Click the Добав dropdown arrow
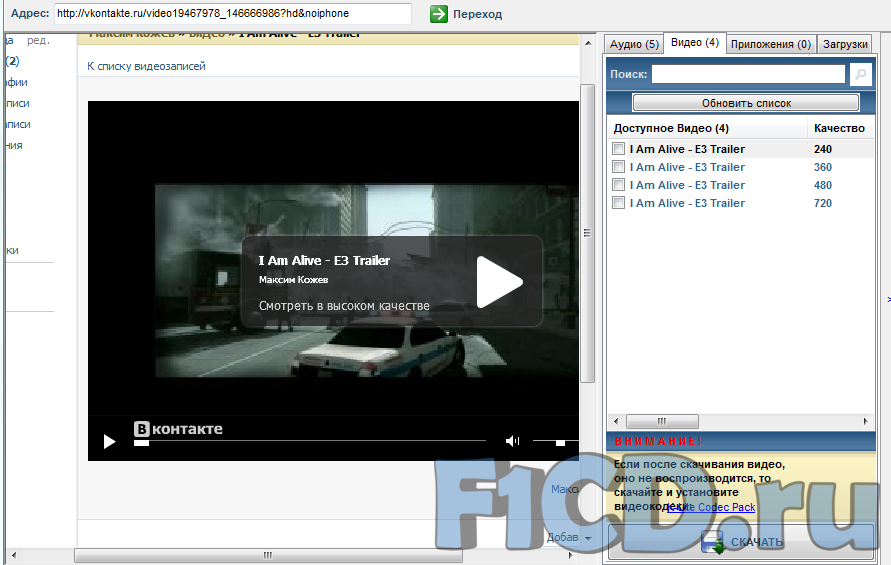Viewport: 891px width, 565px height. click(588, 538)
